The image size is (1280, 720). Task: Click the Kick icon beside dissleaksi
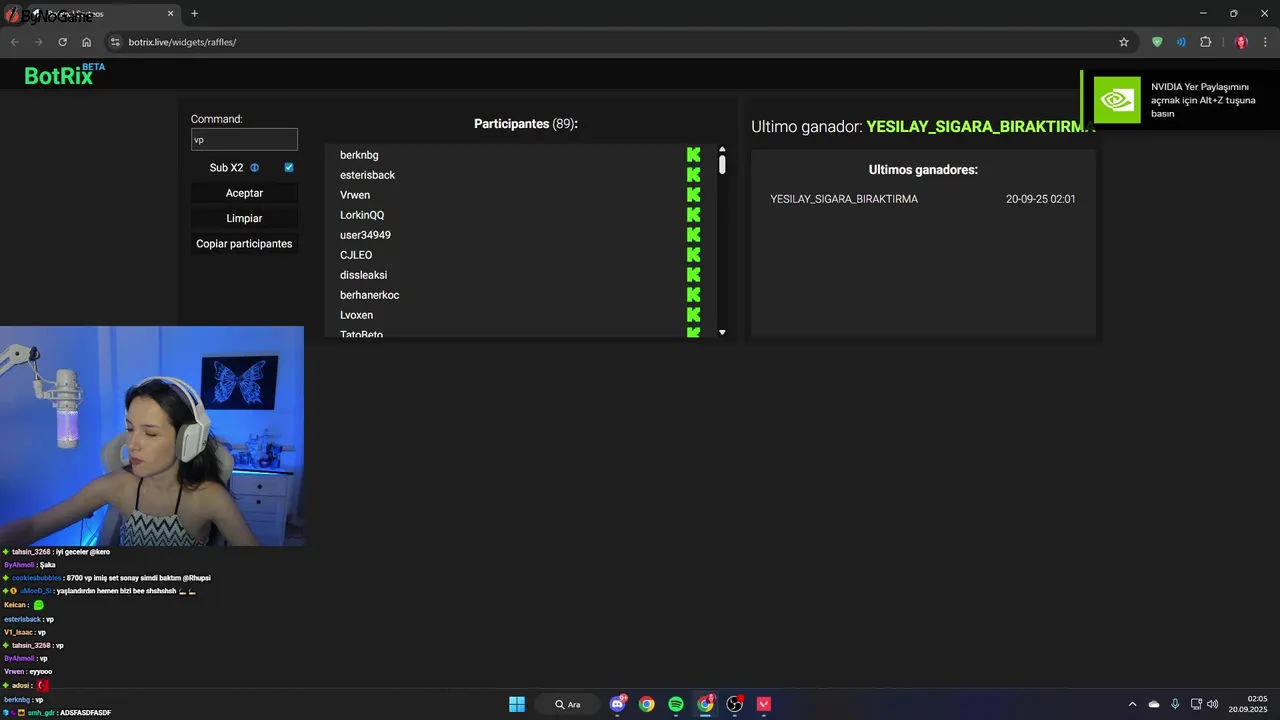pyautogui.click(x=693, y=275)
